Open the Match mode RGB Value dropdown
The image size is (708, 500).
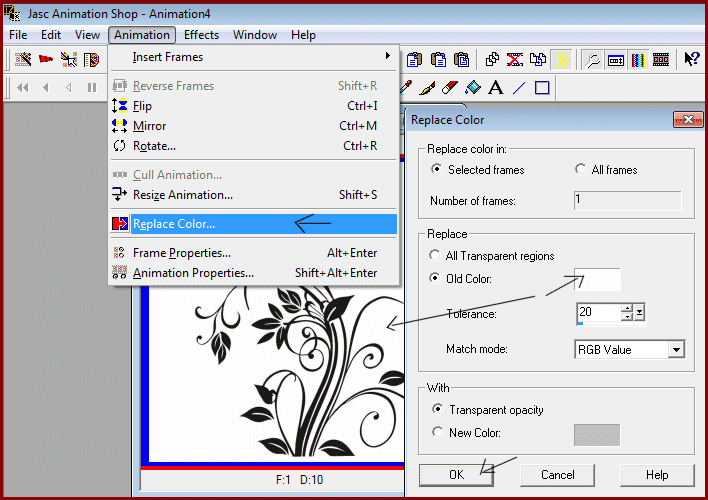click(676, 350)
